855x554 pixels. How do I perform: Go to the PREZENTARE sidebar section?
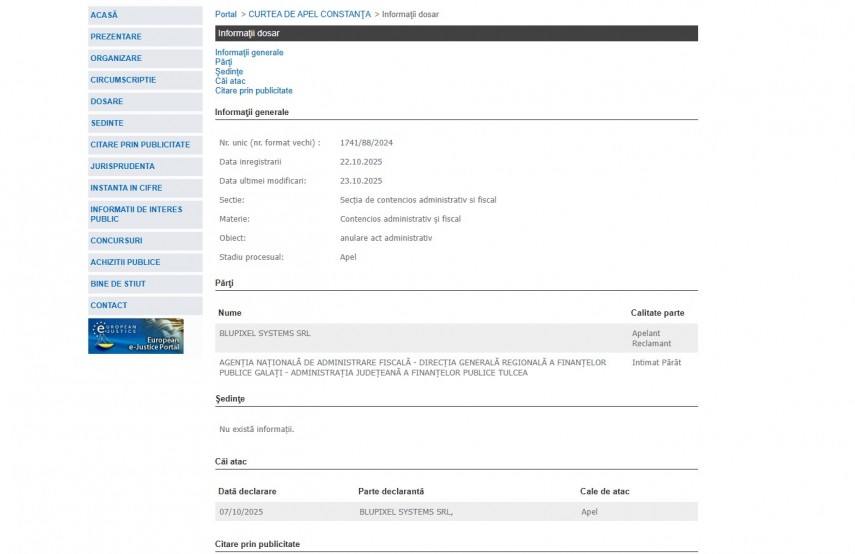[x=116, y=37]
